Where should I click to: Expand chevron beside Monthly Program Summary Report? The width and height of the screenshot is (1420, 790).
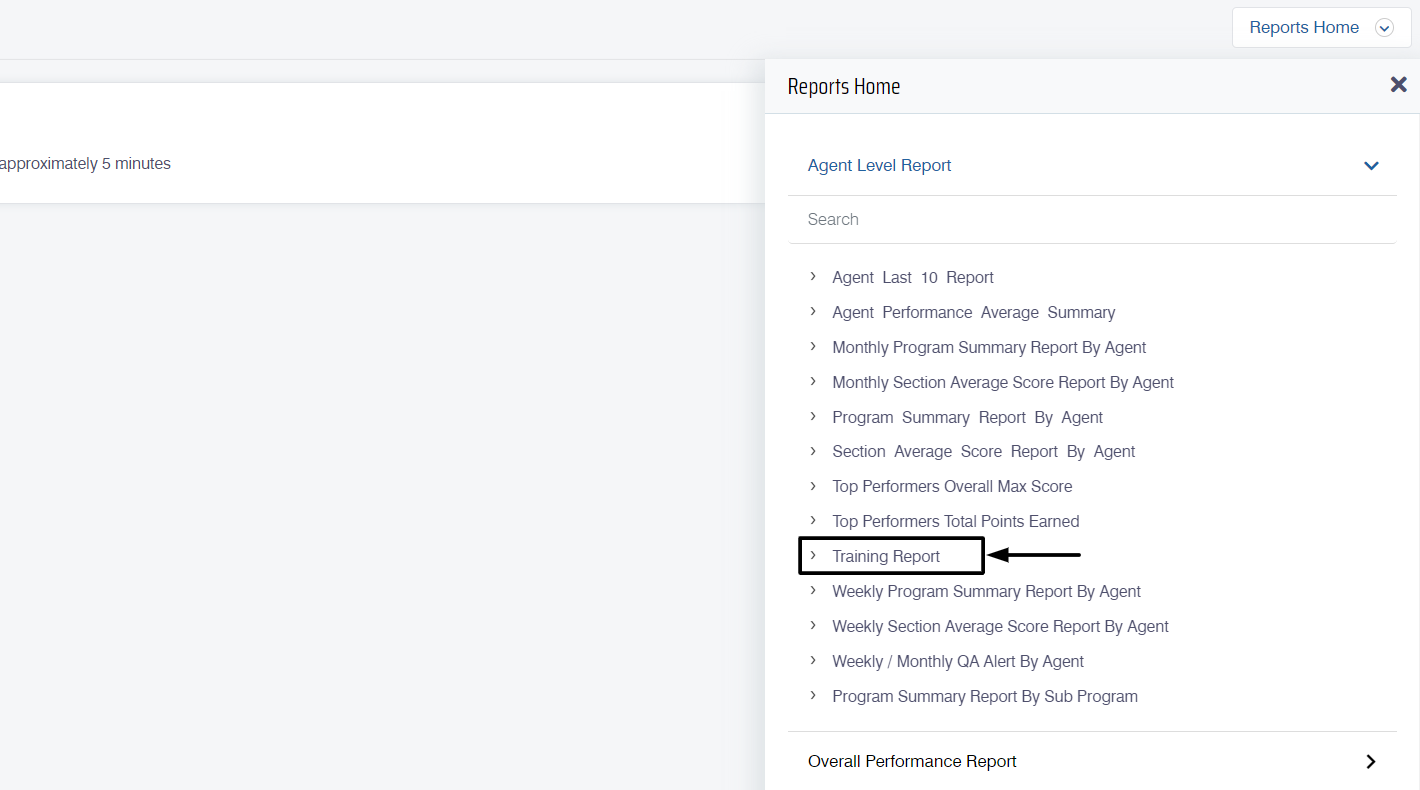(813, 346)
